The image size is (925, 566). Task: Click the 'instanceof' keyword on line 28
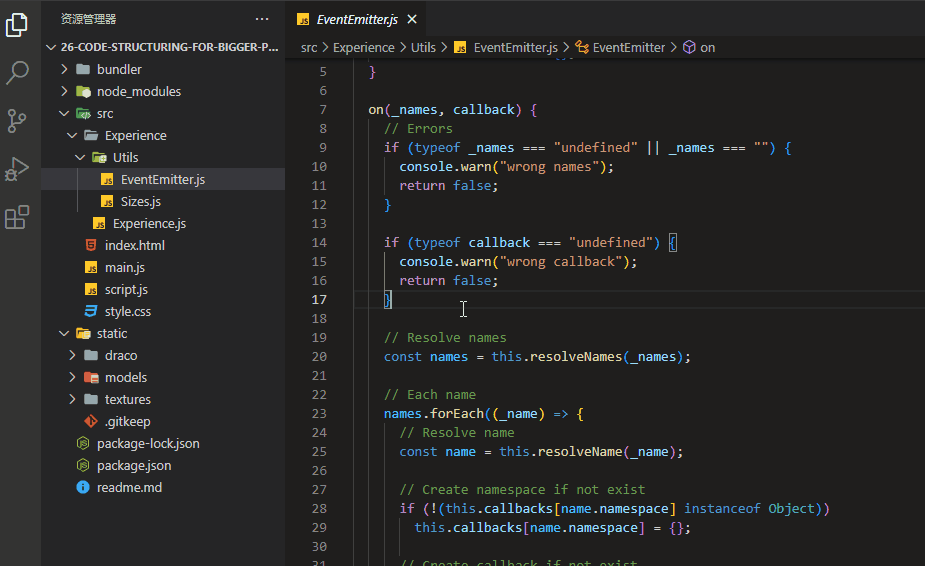722,509
